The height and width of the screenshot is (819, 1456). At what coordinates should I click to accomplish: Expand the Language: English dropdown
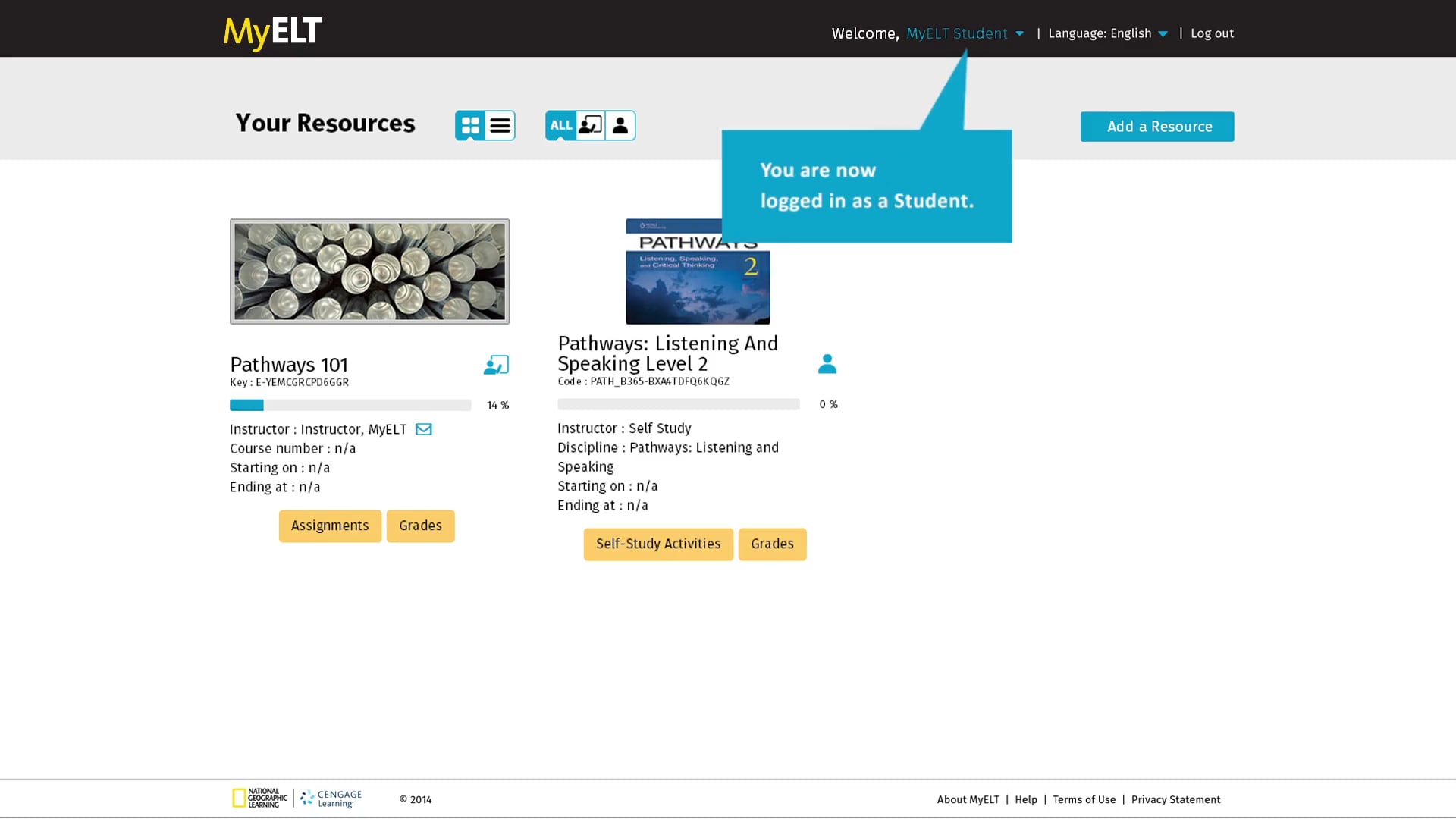coord(1108,33)
